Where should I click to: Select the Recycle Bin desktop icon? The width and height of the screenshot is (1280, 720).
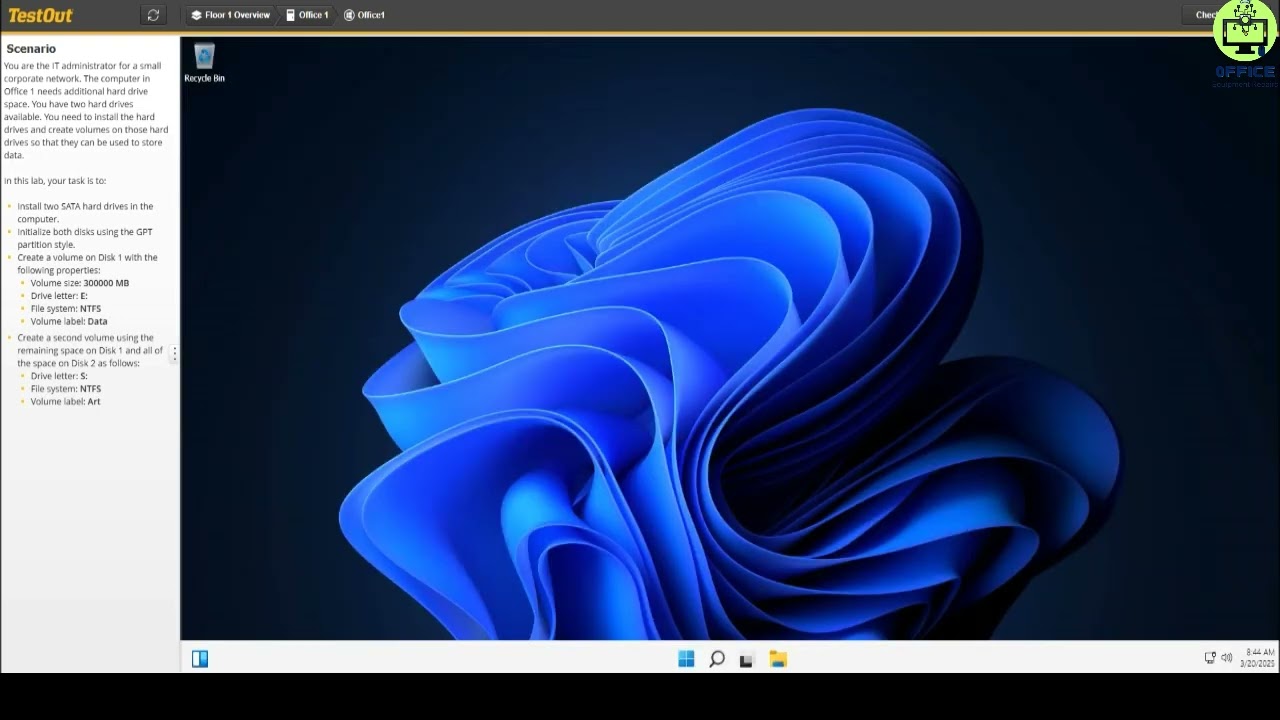click(x=204, y=63)
